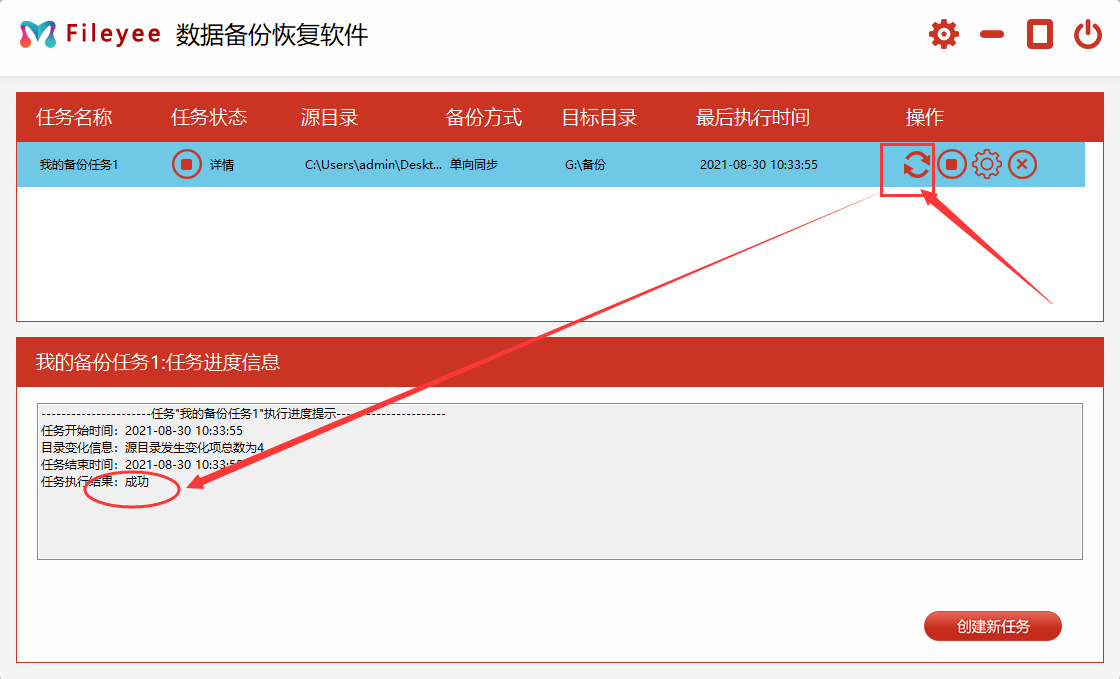Open application settings gear in title bar
The image size is (1120, 679).
tap(943, 35)
